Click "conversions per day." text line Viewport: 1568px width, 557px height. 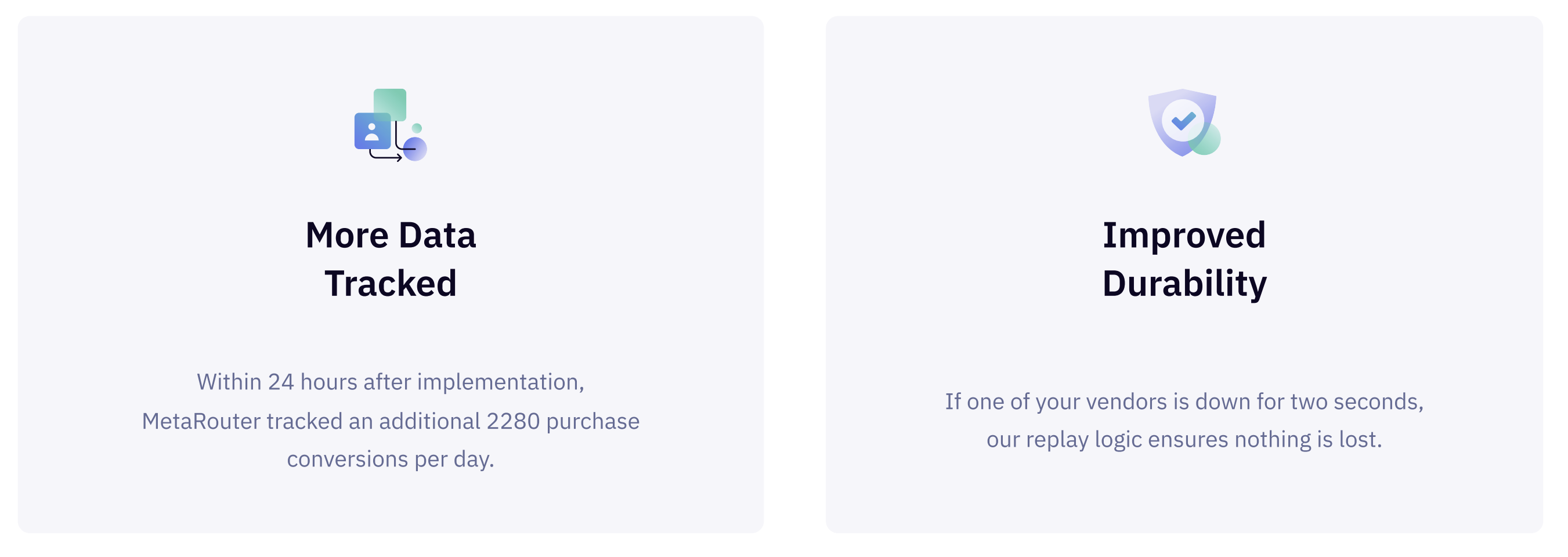[x=391, y=459]
